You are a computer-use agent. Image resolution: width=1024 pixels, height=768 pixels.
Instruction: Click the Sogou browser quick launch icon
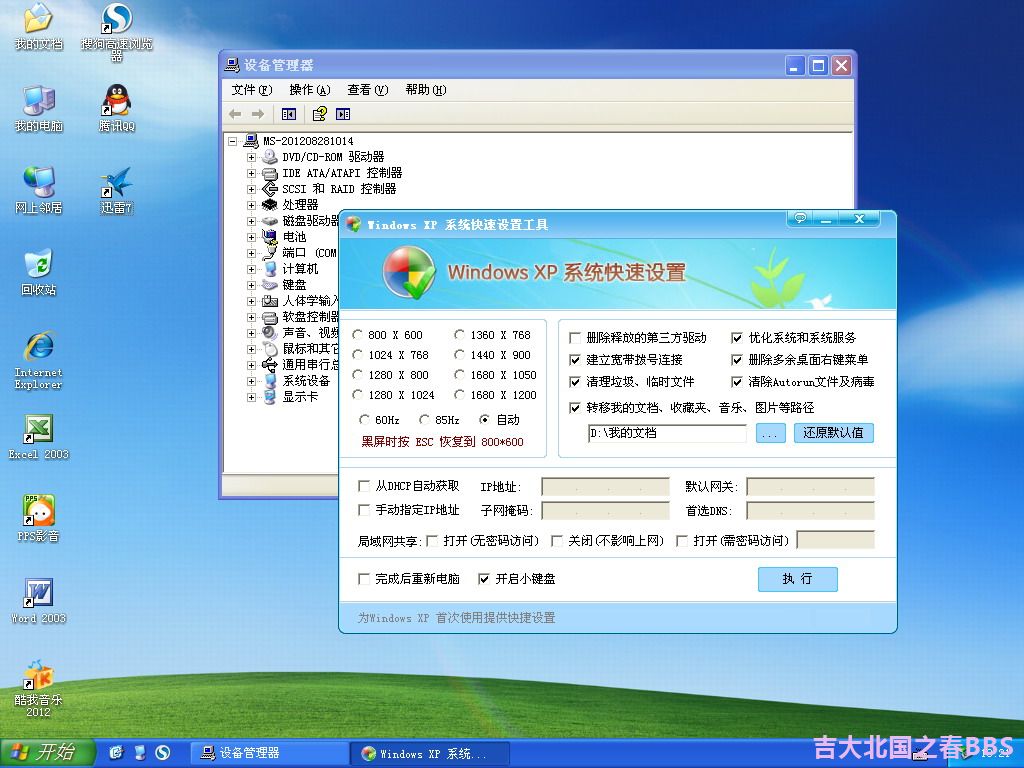point(163,753)
